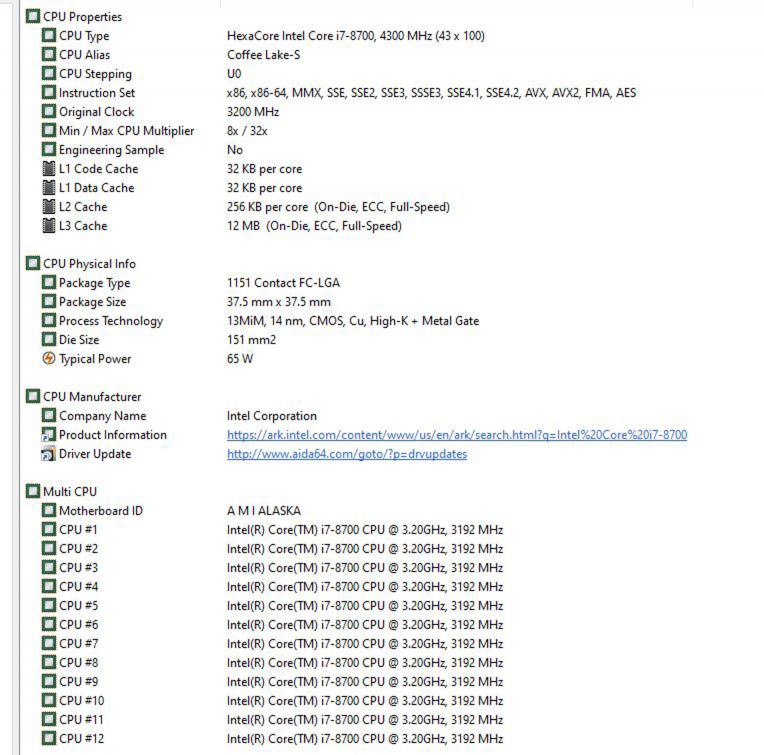Click the CPU Physical Info section icon
The height and width of the screenshot is (755, 764).
tap(33, 264)
